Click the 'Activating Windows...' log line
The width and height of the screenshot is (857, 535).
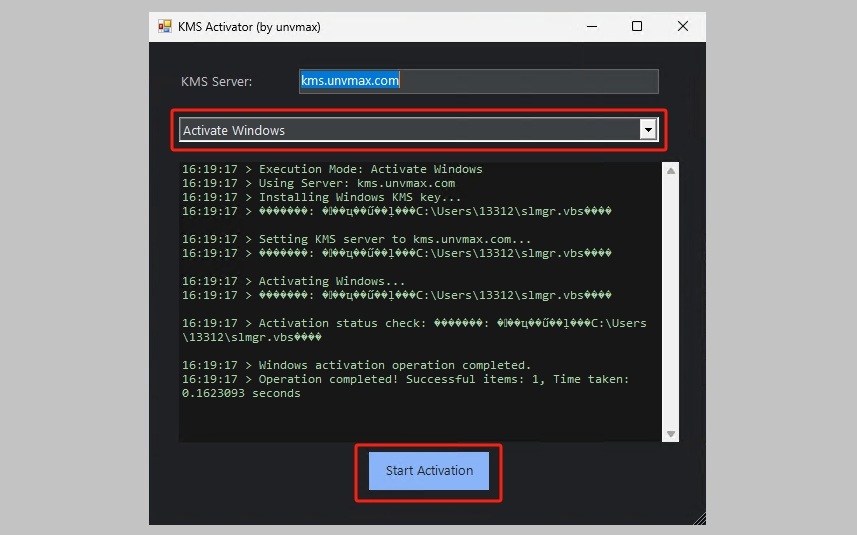pos(294,281)
